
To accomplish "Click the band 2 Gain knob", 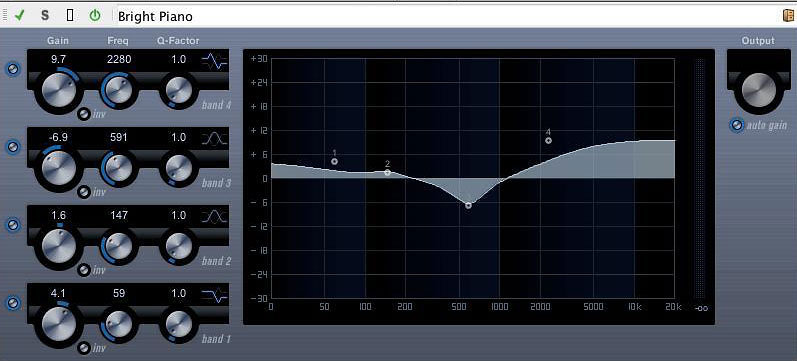I will 58,246.
